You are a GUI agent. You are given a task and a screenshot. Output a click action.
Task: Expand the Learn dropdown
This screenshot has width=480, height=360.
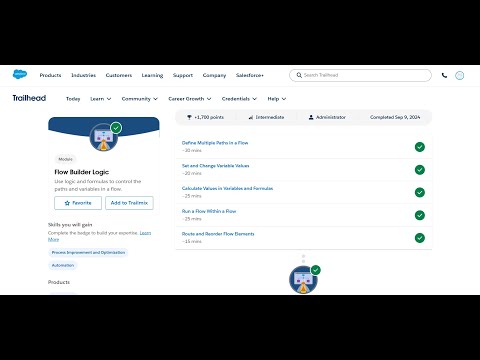(100, 99)
